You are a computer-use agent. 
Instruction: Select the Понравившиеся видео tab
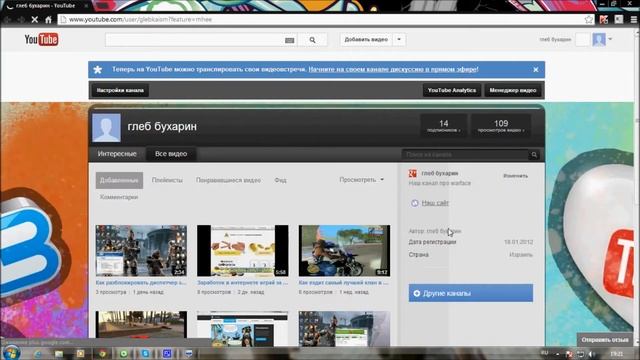point(228,180)
